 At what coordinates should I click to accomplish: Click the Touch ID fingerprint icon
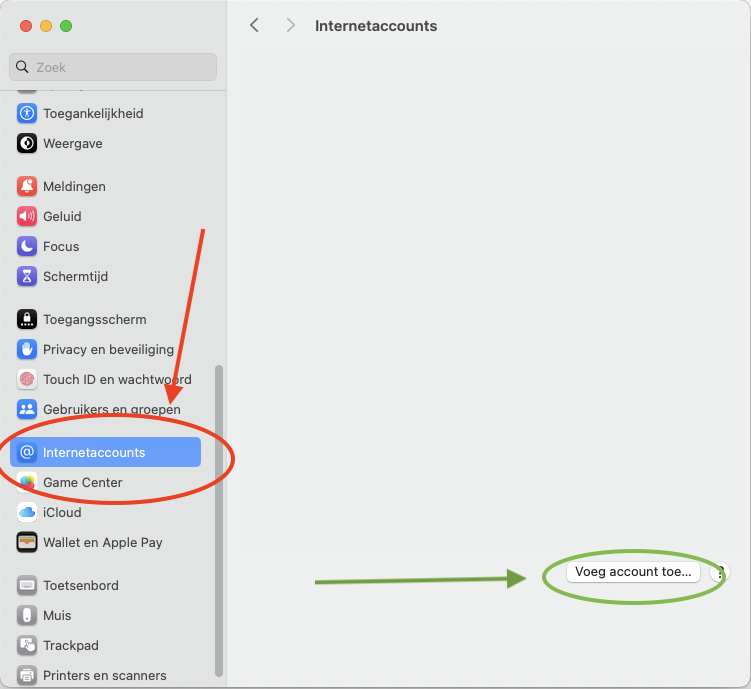click(x=27, y=379)
